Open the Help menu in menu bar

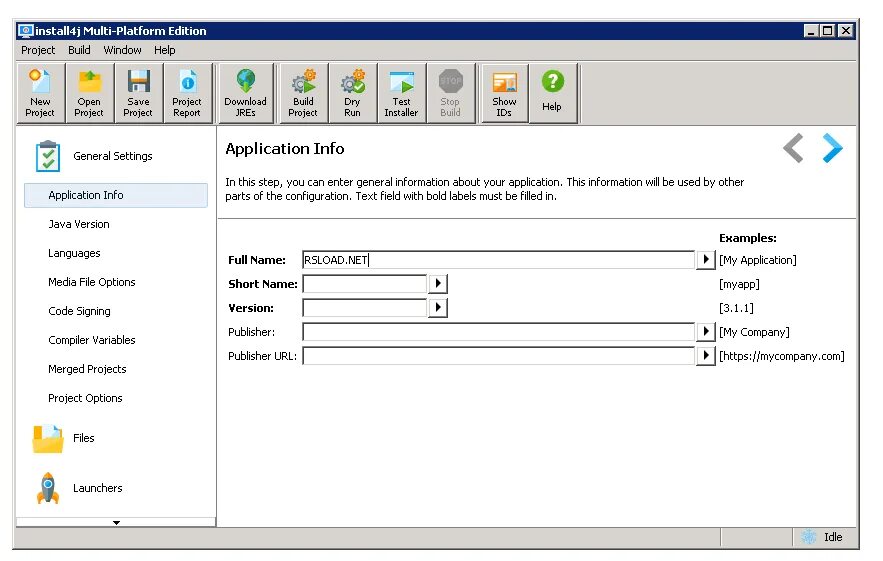[165, 50]
